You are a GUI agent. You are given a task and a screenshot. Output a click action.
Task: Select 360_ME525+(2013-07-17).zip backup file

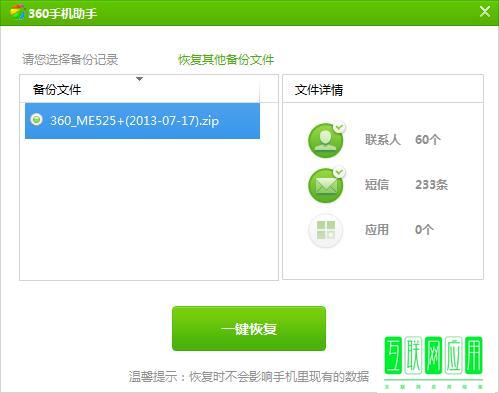coord(142,121)
